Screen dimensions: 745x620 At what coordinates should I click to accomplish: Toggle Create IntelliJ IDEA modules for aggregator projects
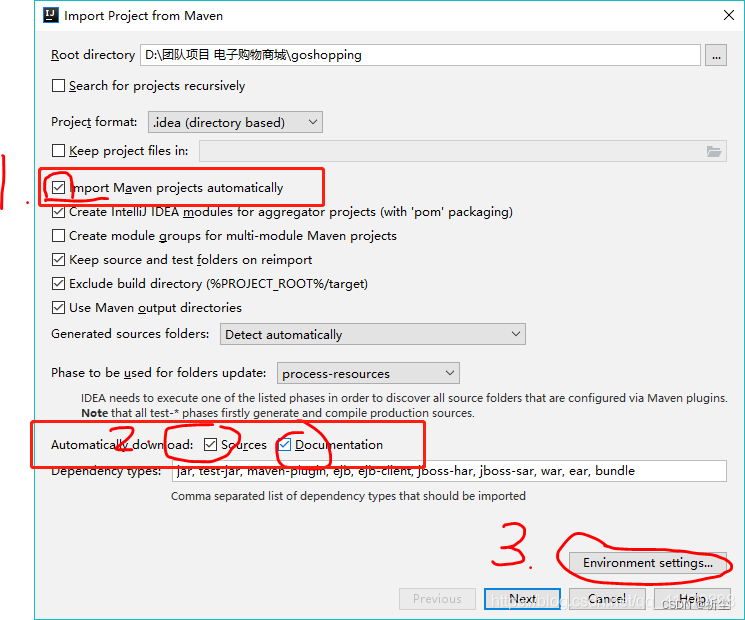tap(58, 212)
